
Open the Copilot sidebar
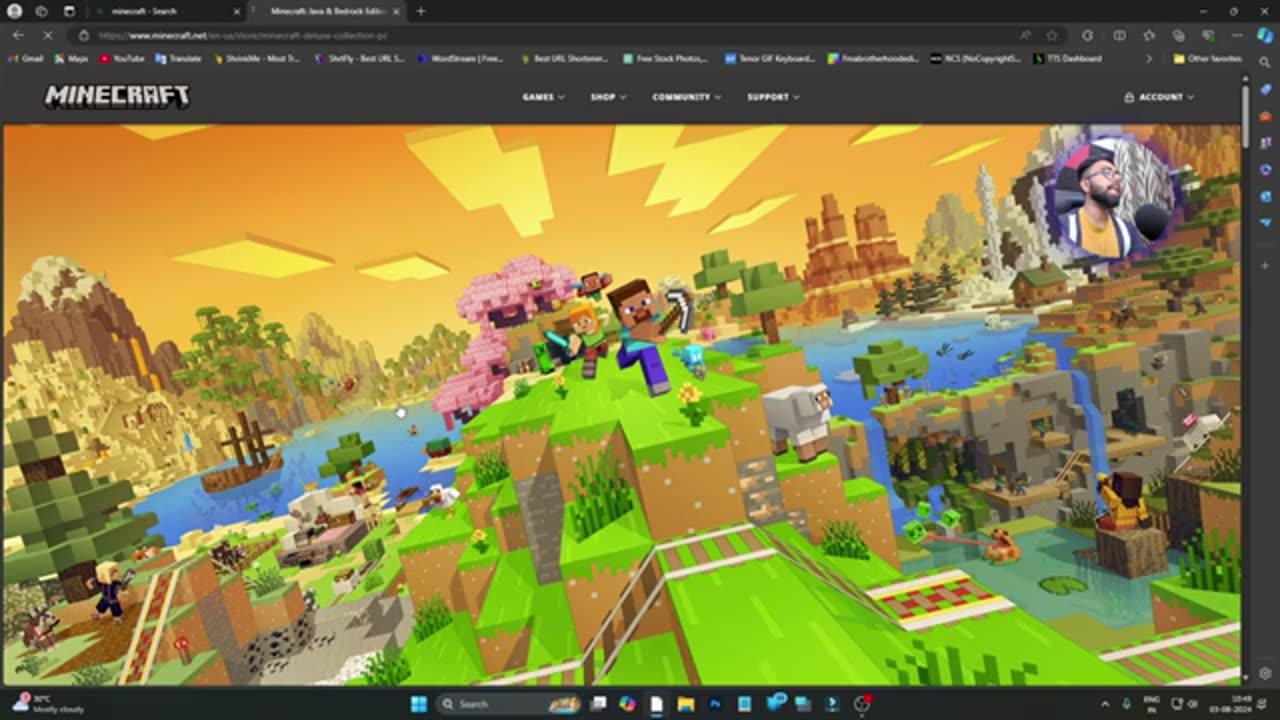pyautogui.click(x=1265, y=35)
